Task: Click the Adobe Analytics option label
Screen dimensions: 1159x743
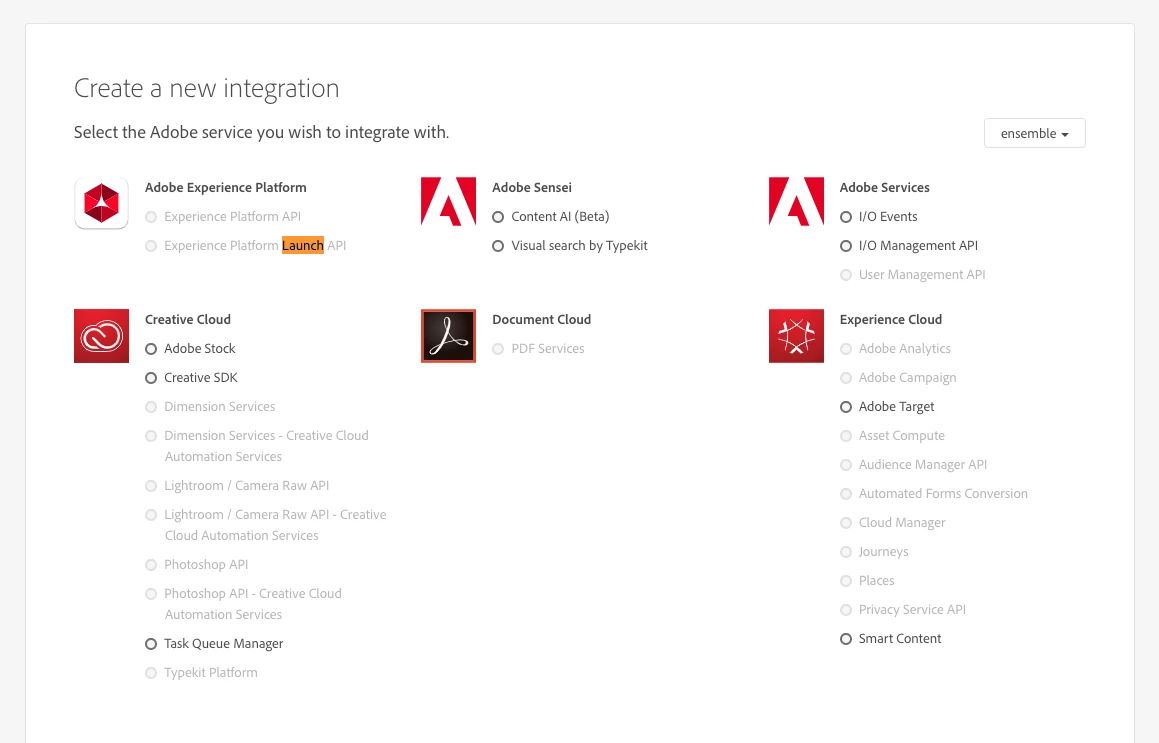Action: [905, 348]
